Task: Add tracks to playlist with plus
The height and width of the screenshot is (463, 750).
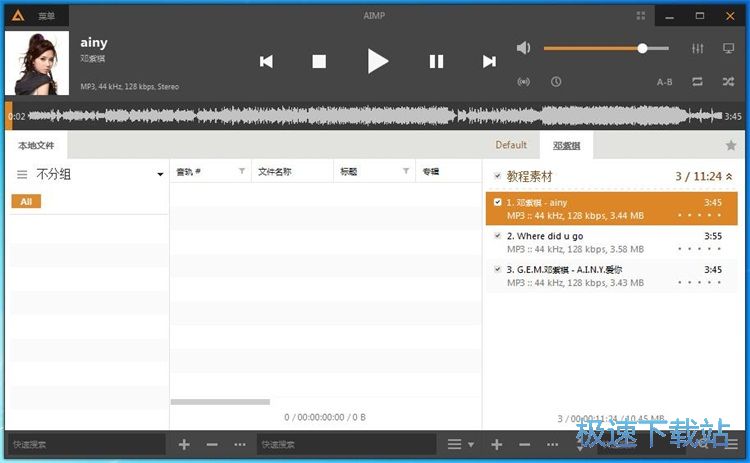Action: pyautogui.click(x=496, y=445)
